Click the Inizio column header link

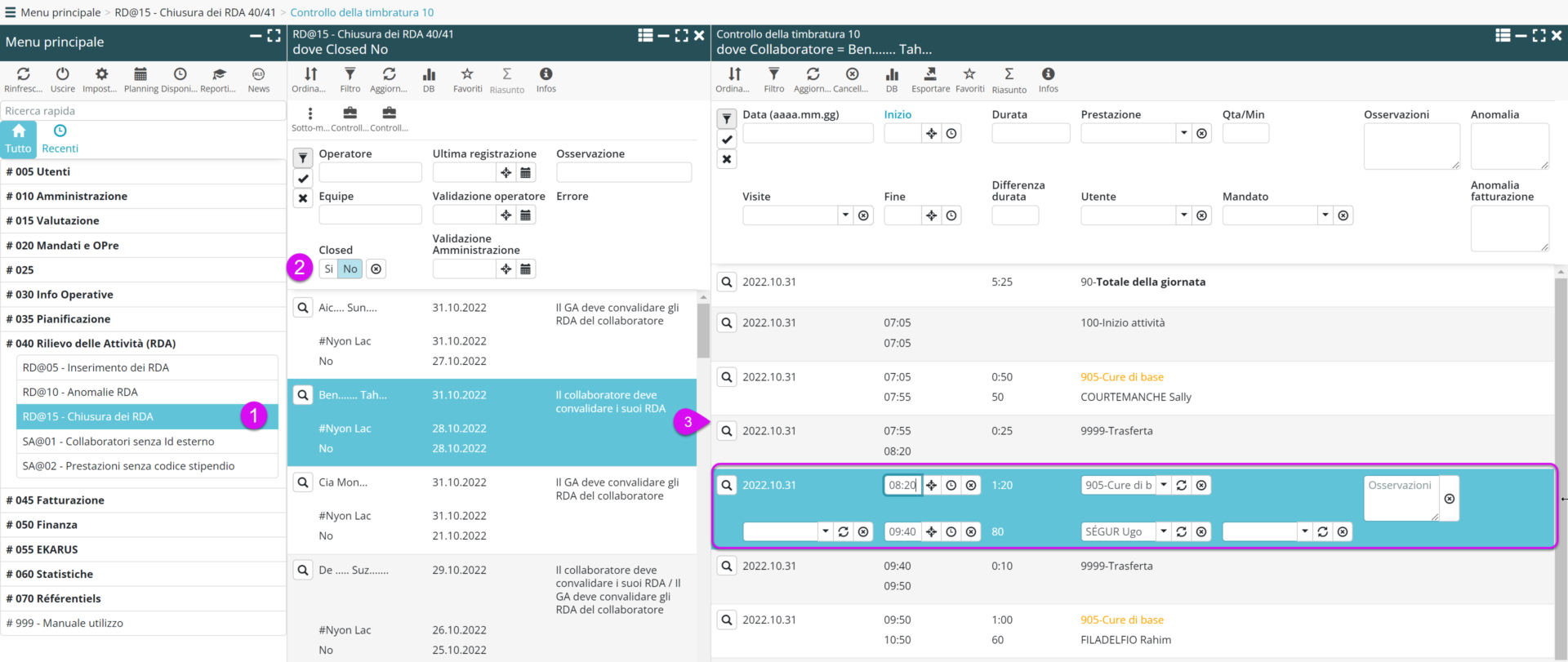[898, 114]
